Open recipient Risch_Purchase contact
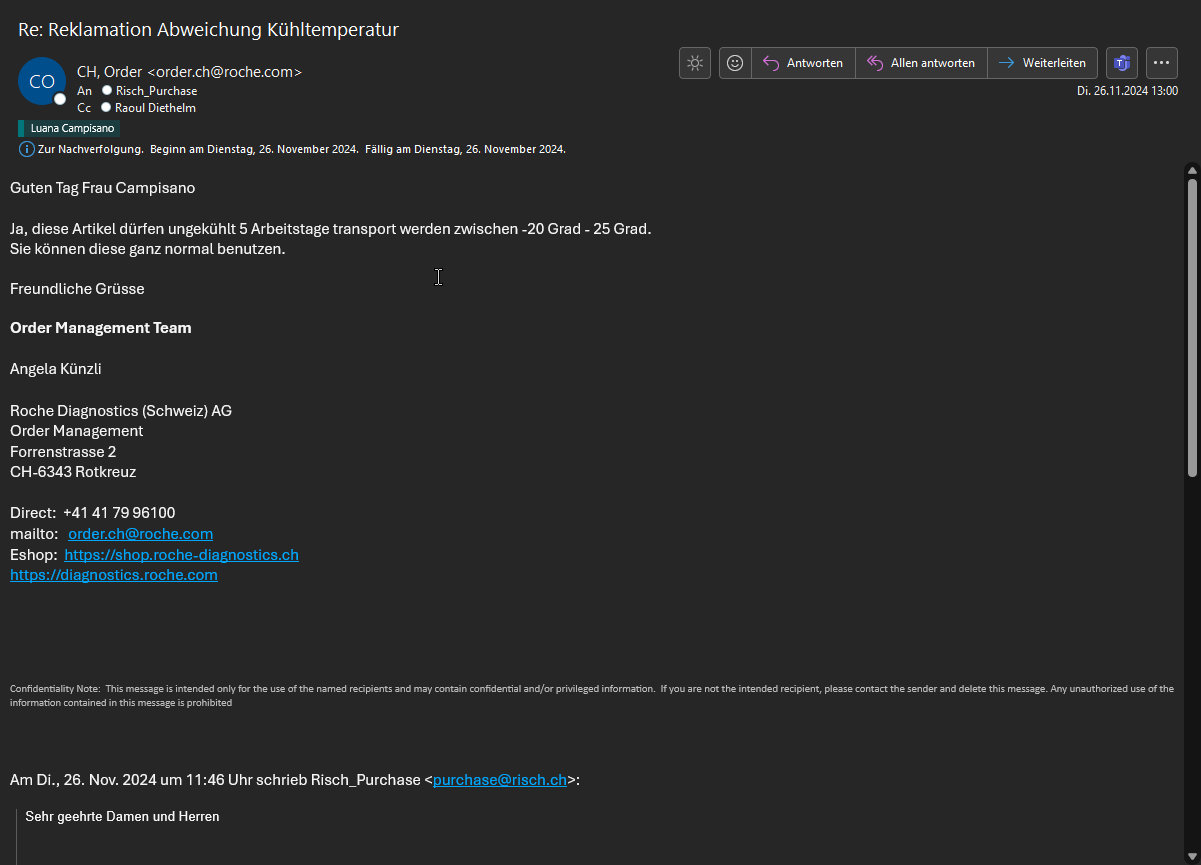The image size is (1201, 865). click(x=156, y=91)
